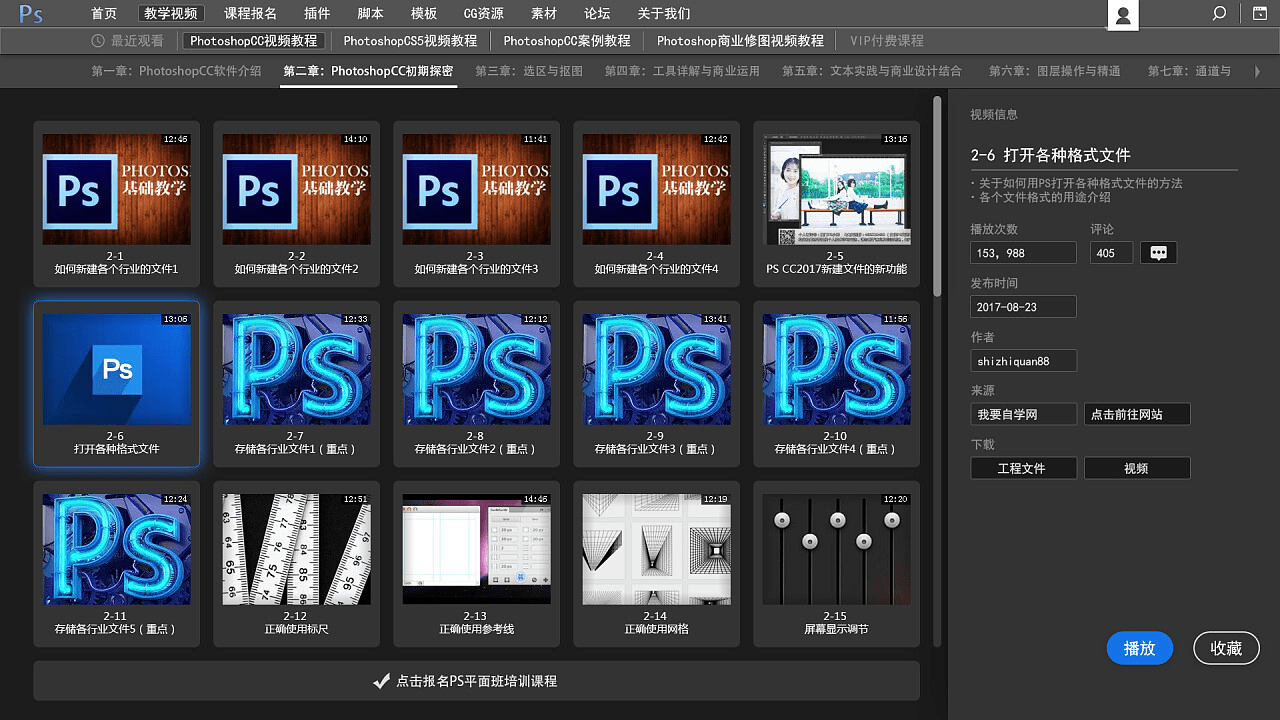The image size is (1280, 720).
Task: Open VIP付费课程 tab
Action: point(887,41)
